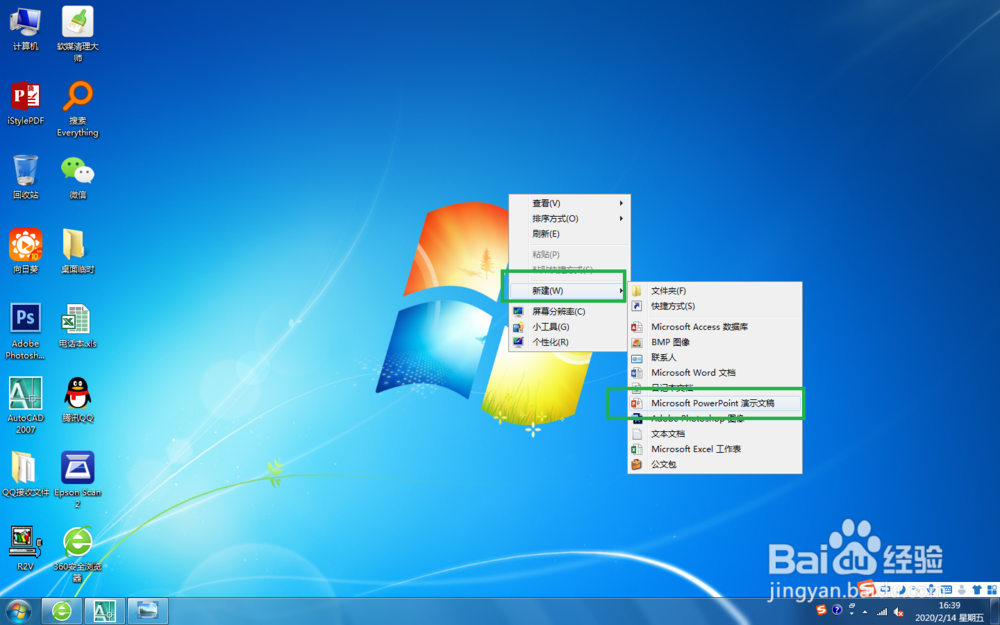1000x625 pixels.
Task: Expand the 查看(V) submenu
Action: click(569, 203)
